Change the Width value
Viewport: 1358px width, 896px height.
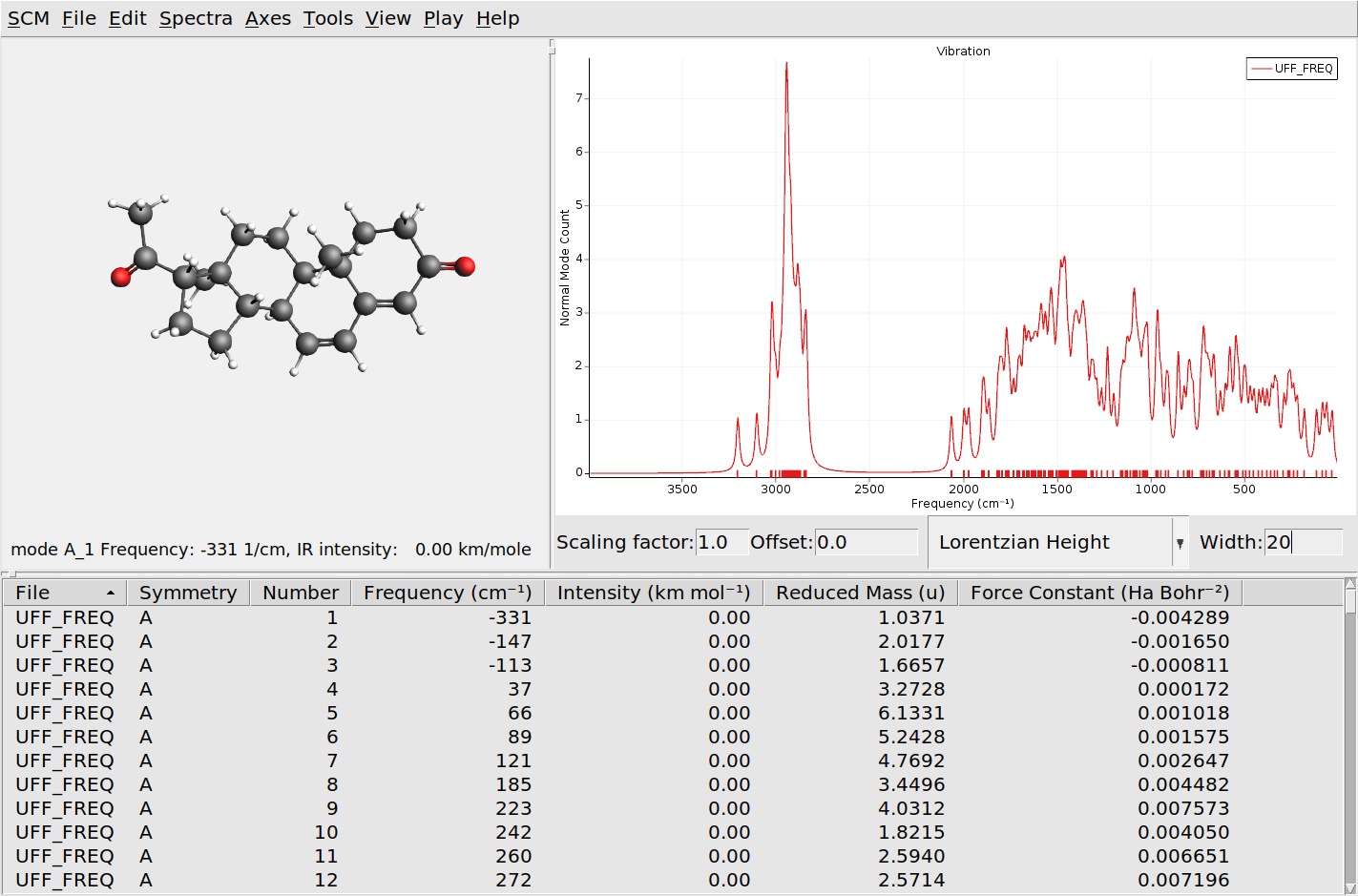tap(1304, 542)
